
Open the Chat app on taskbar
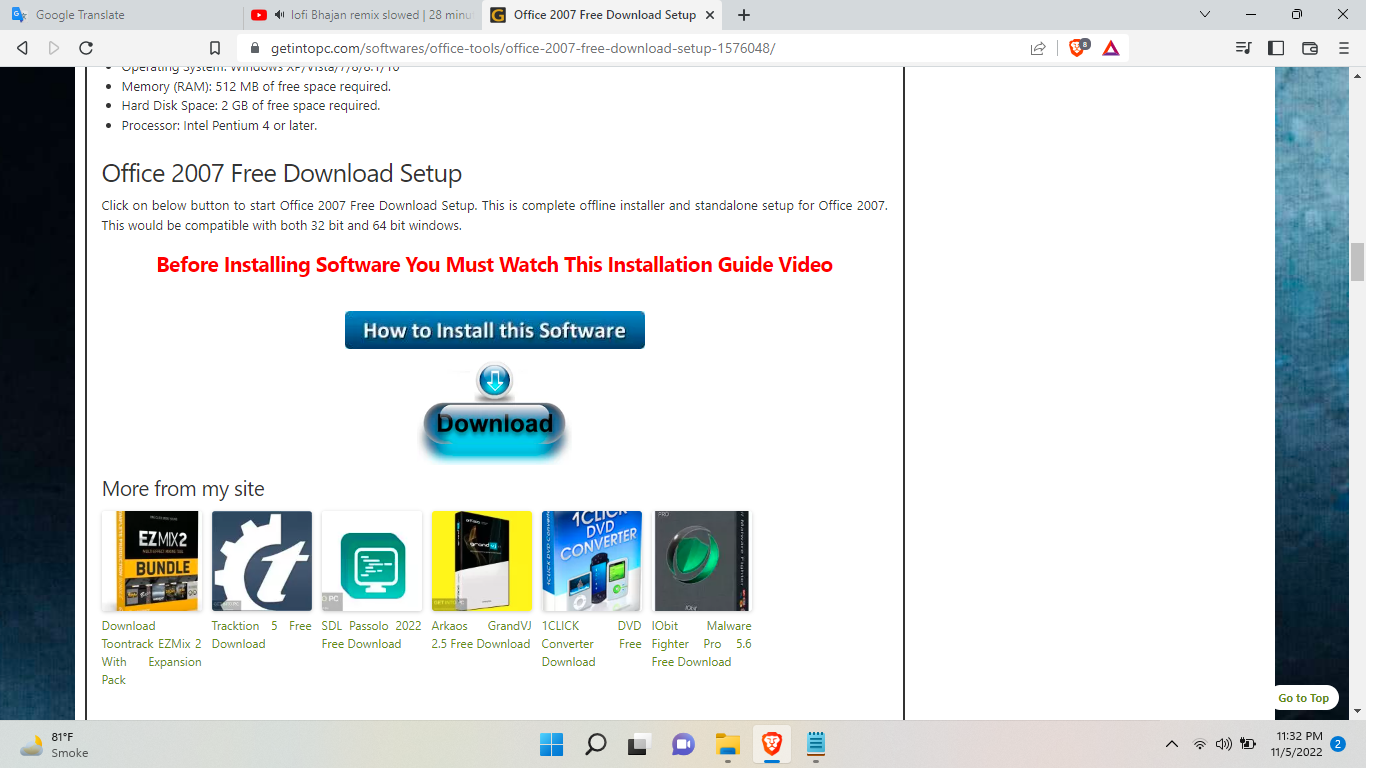(683, 744)
